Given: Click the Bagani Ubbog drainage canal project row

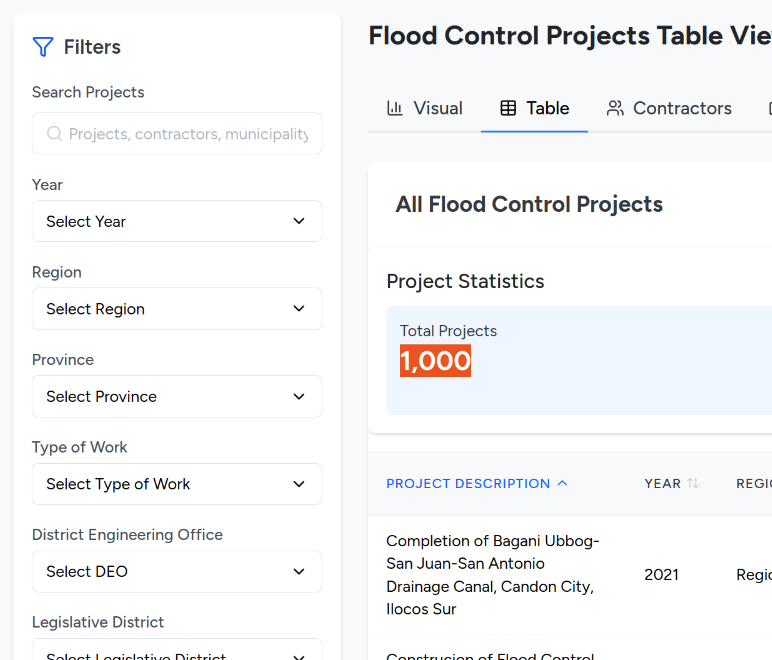Looking at the screenshot, I should 493,575.
